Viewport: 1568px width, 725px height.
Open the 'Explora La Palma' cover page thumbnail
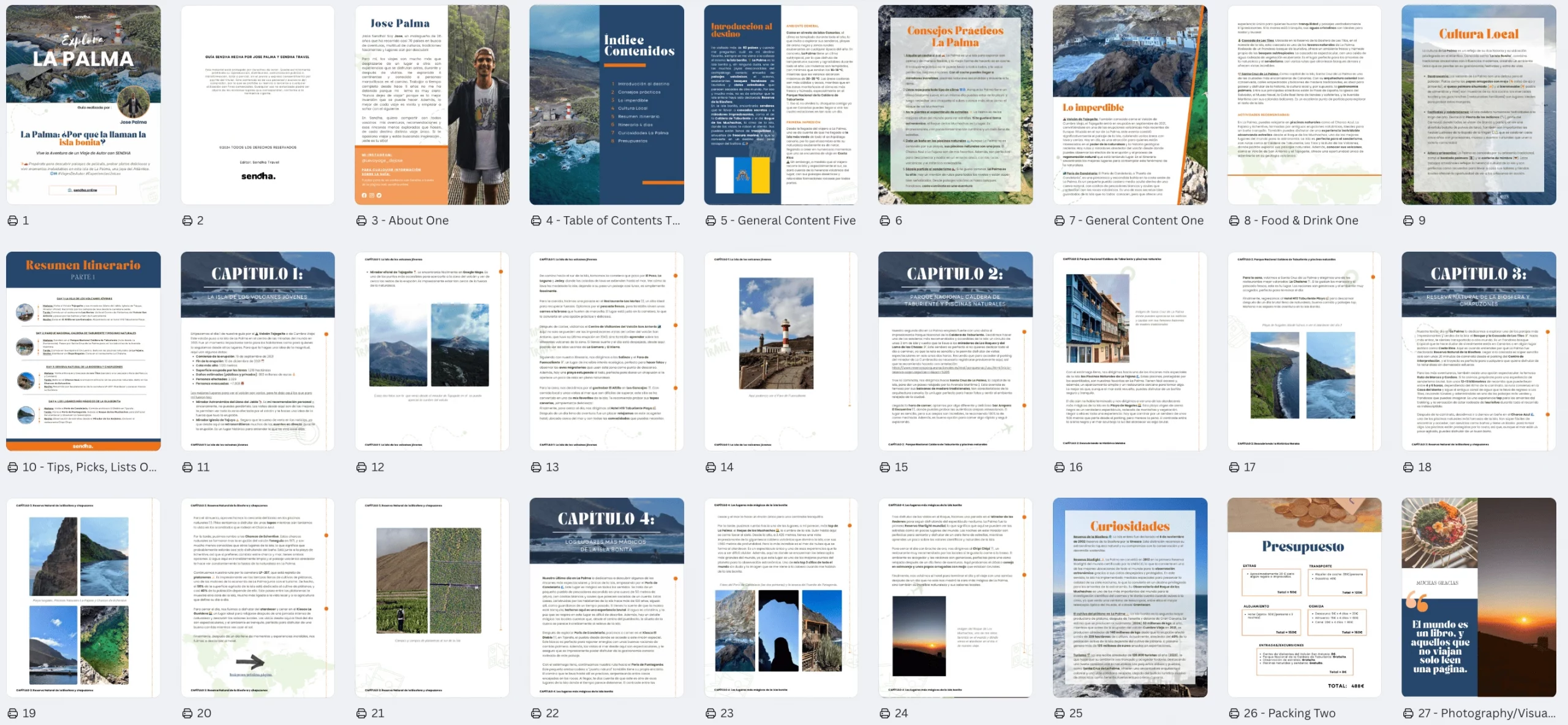83,105
